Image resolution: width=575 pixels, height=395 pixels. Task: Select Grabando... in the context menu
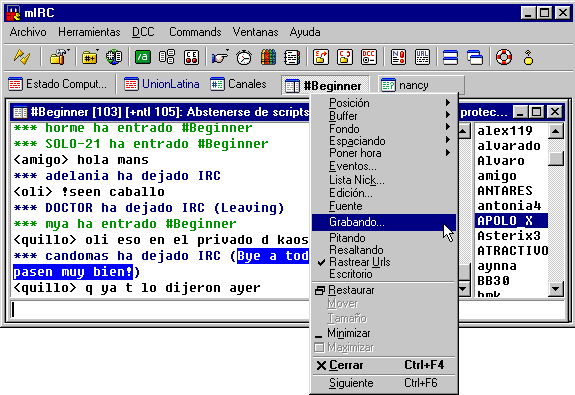(384, 222)
